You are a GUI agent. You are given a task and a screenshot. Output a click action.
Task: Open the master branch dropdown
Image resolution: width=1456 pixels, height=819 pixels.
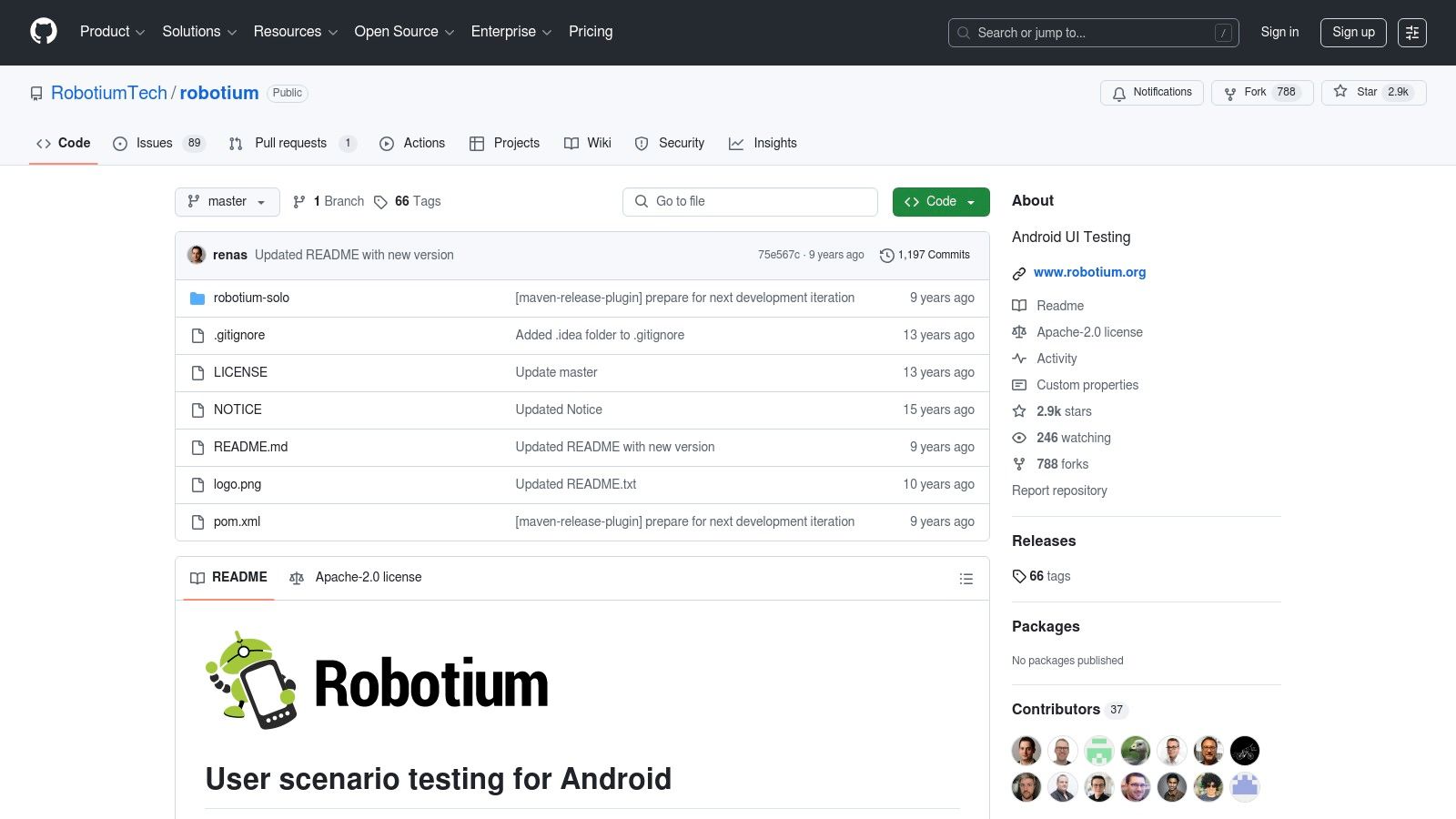227,202
